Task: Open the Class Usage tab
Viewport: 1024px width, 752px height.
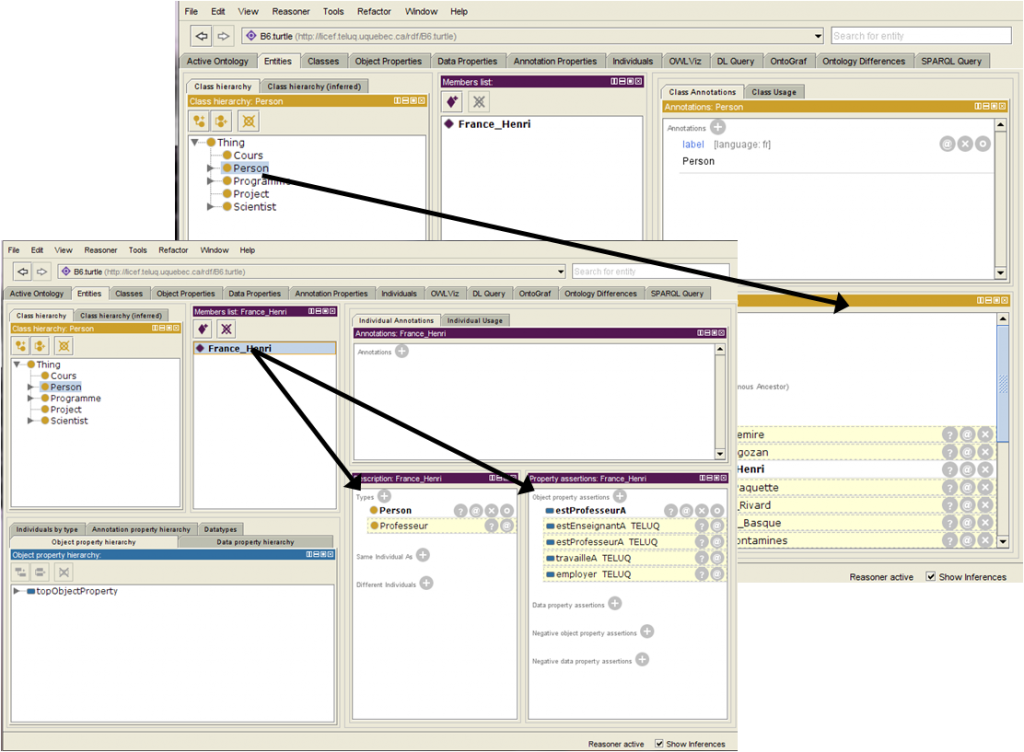Action: tap(774, 92)
